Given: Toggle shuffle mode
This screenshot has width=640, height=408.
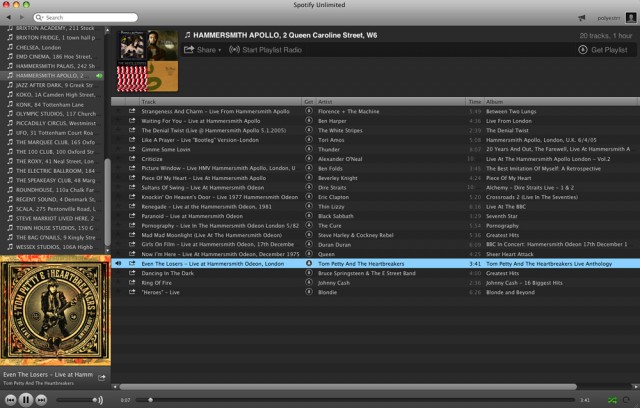Looking at the screenshot, I should [x=612, y=400].
